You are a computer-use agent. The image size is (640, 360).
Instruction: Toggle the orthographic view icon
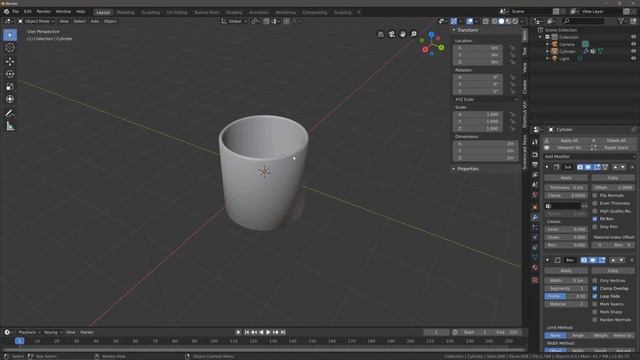click(380, 34)
